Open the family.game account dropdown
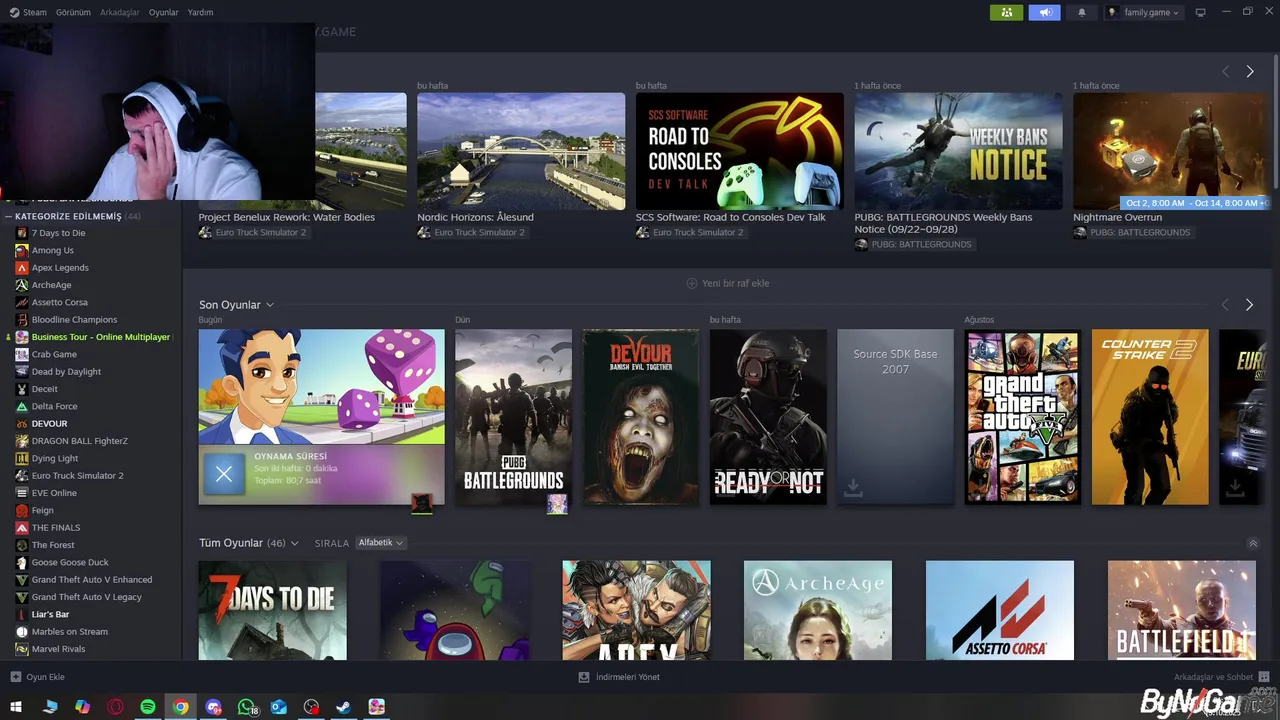1280x720 pixels. point(1144,12)
